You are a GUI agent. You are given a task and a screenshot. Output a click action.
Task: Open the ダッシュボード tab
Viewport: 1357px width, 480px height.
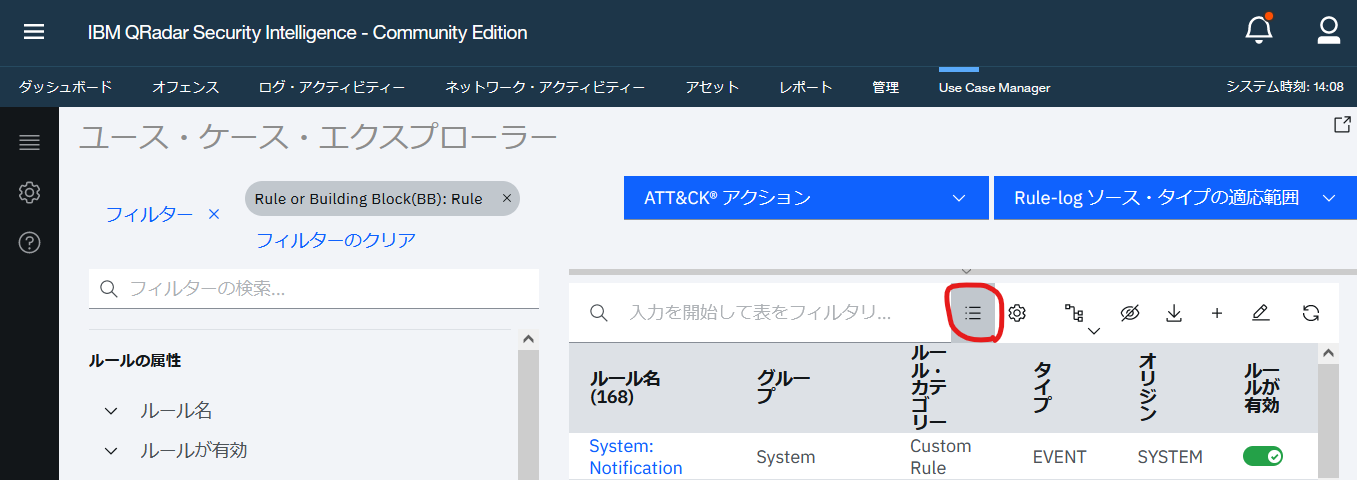65,87
